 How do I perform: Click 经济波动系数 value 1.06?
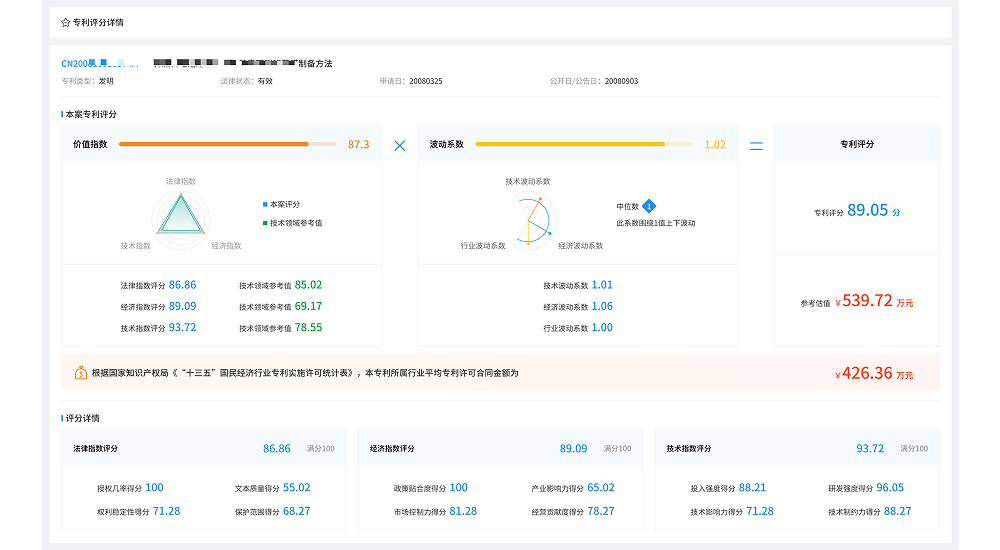pyautogui.click(x=602, y=306)
